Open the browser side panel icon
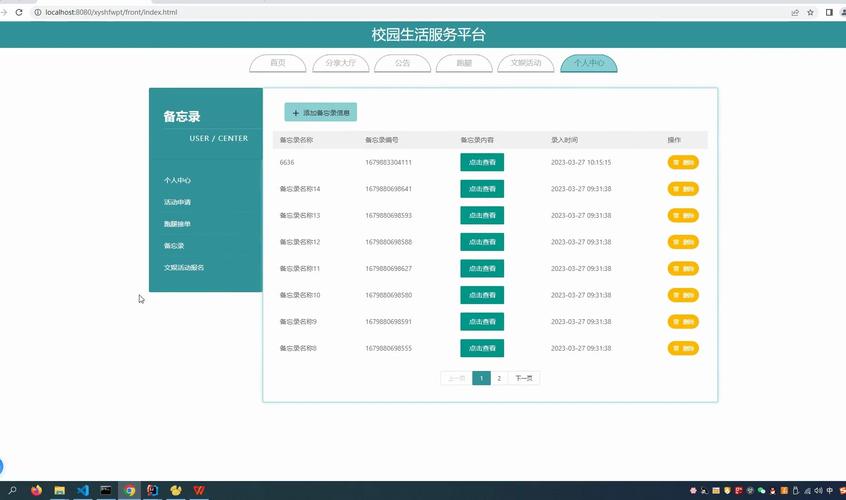Viewport: 846px width, 500px height. click(x=828, y=12)
